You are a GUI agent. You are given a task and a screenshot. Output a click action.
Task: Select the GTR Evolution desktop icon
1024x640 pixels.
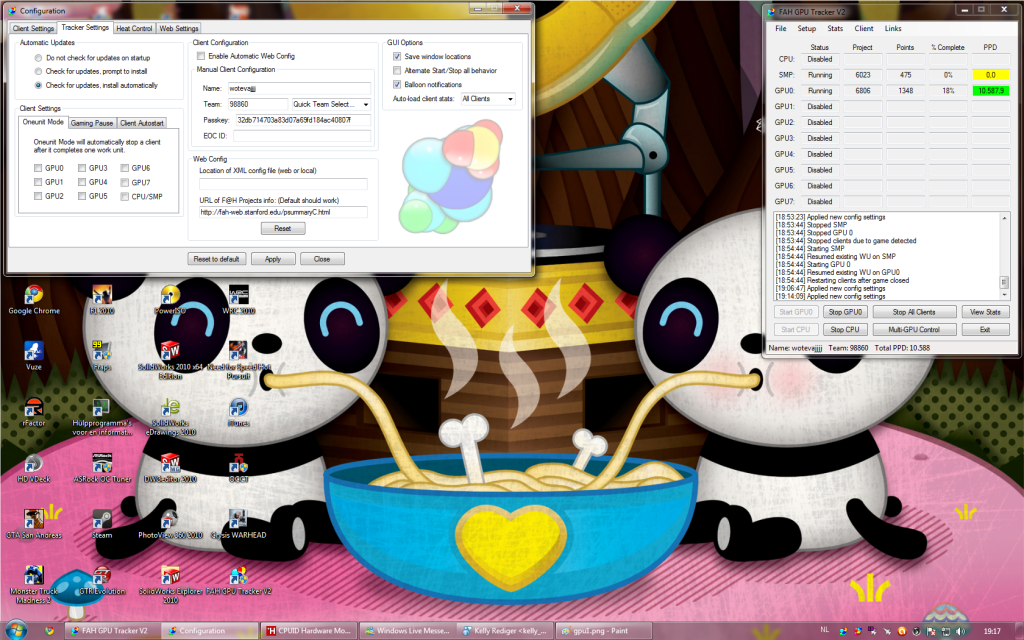[x=102, y=581]
